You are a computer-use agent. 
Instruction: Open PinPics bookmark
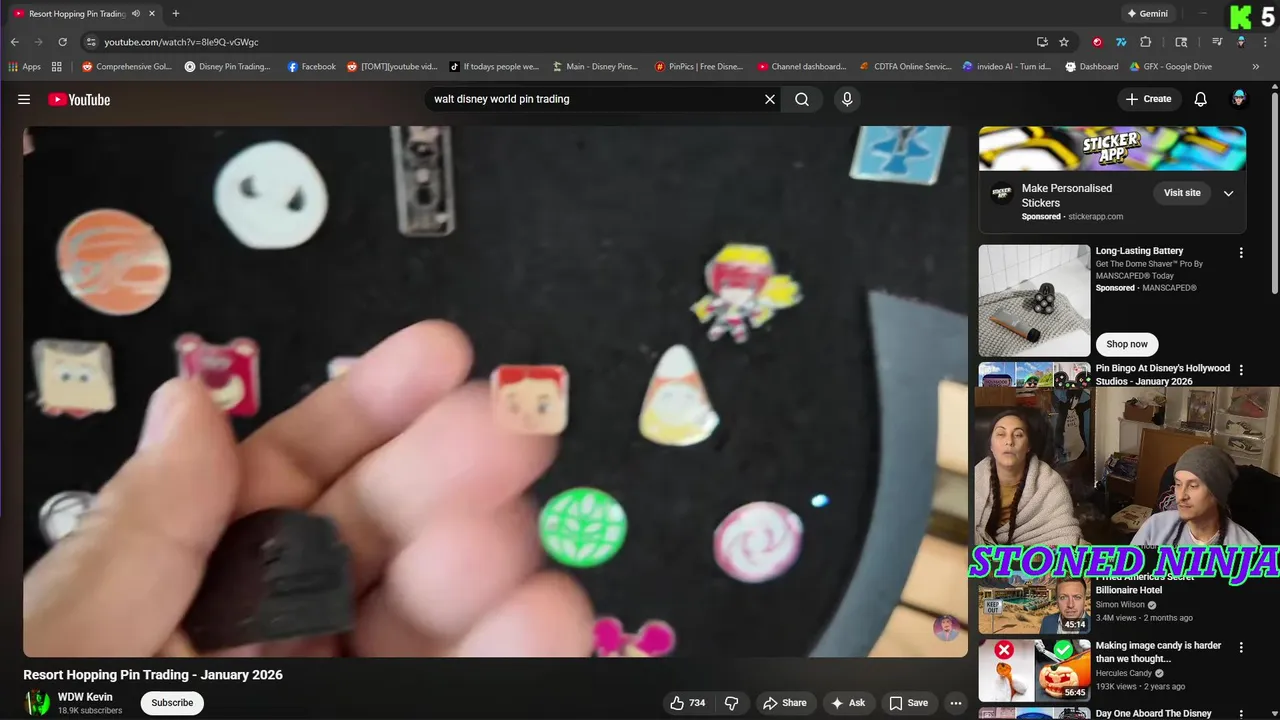click(699, 67)
